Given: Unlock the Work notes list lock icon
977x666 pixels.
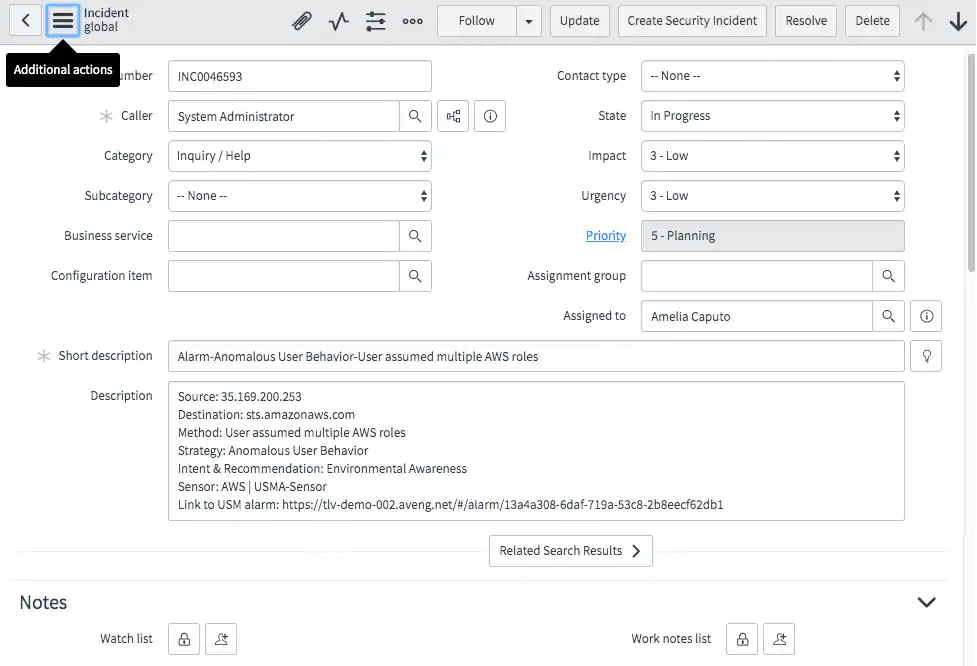Looking at the screenshot, I should (x=742, y=639).
